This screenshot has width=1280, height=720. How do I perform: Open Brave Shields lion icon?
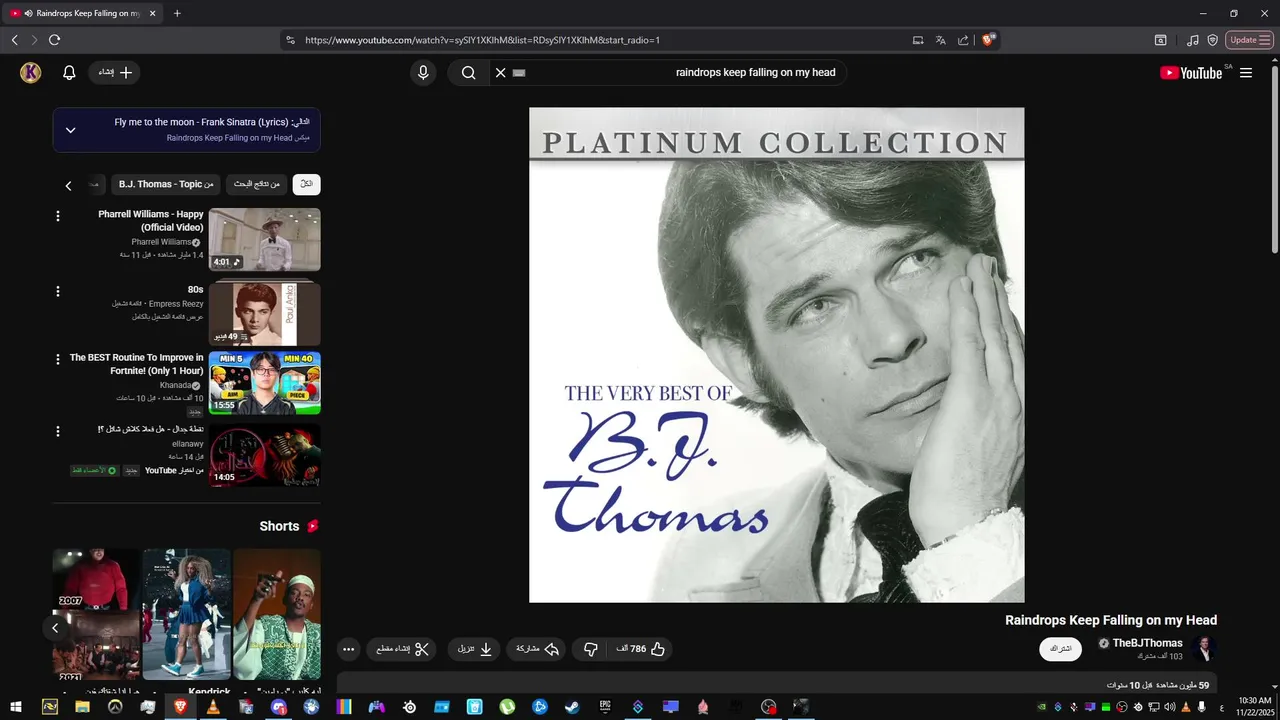tap(988, 40)
